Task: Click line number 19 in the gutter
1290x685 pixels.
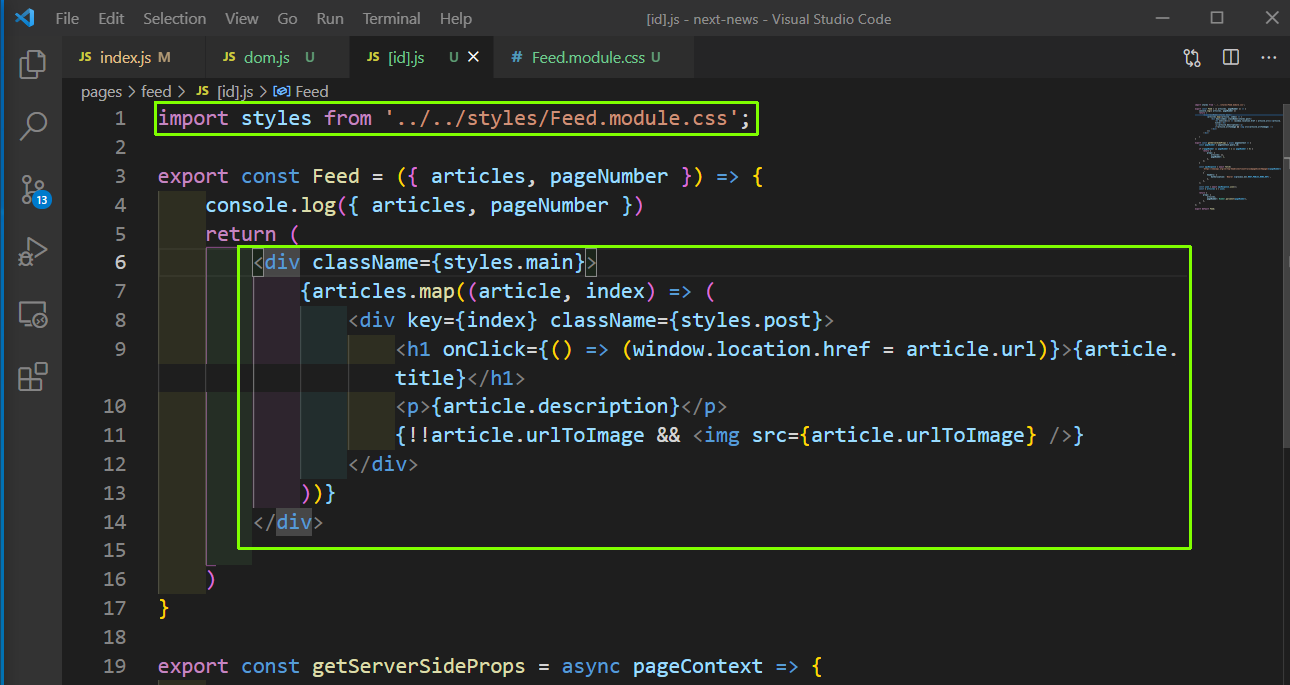Action: click(x=114, y=667)
